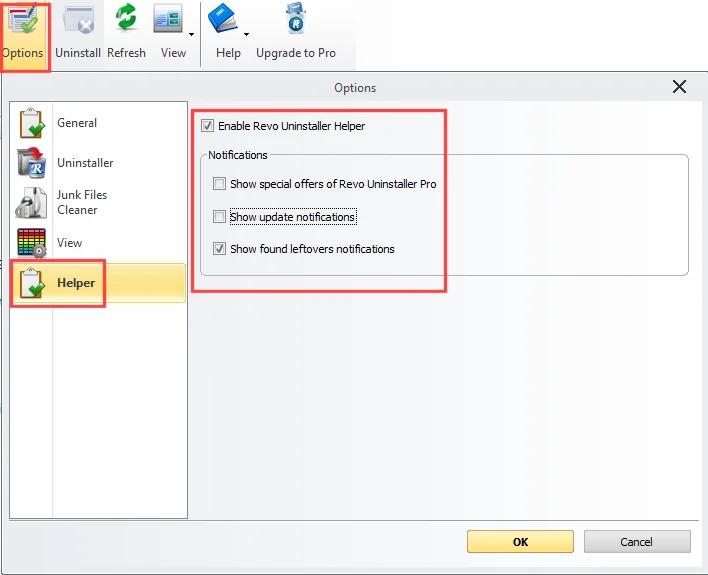Viewport: 708px width, 575px height.
Task: Click the green Refresh arrows icon
Action: coord(126,18)
